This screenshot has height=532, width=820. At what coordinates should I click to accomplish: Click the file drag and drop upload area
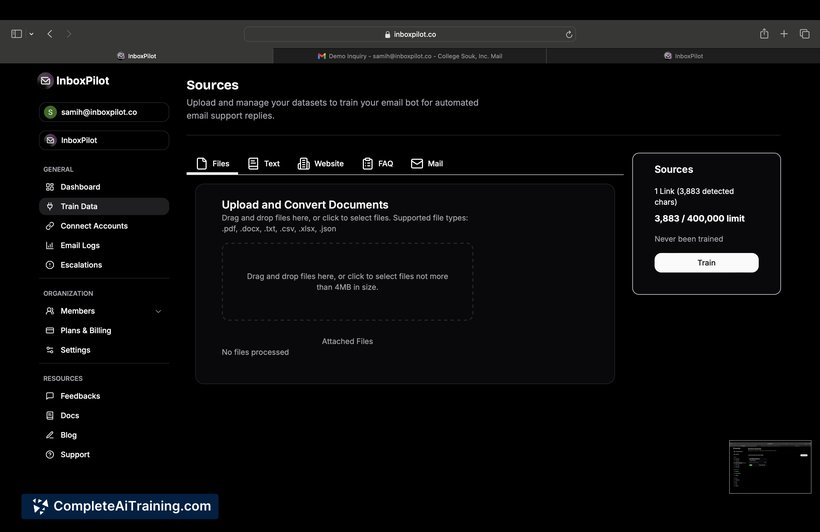(347, 281)
